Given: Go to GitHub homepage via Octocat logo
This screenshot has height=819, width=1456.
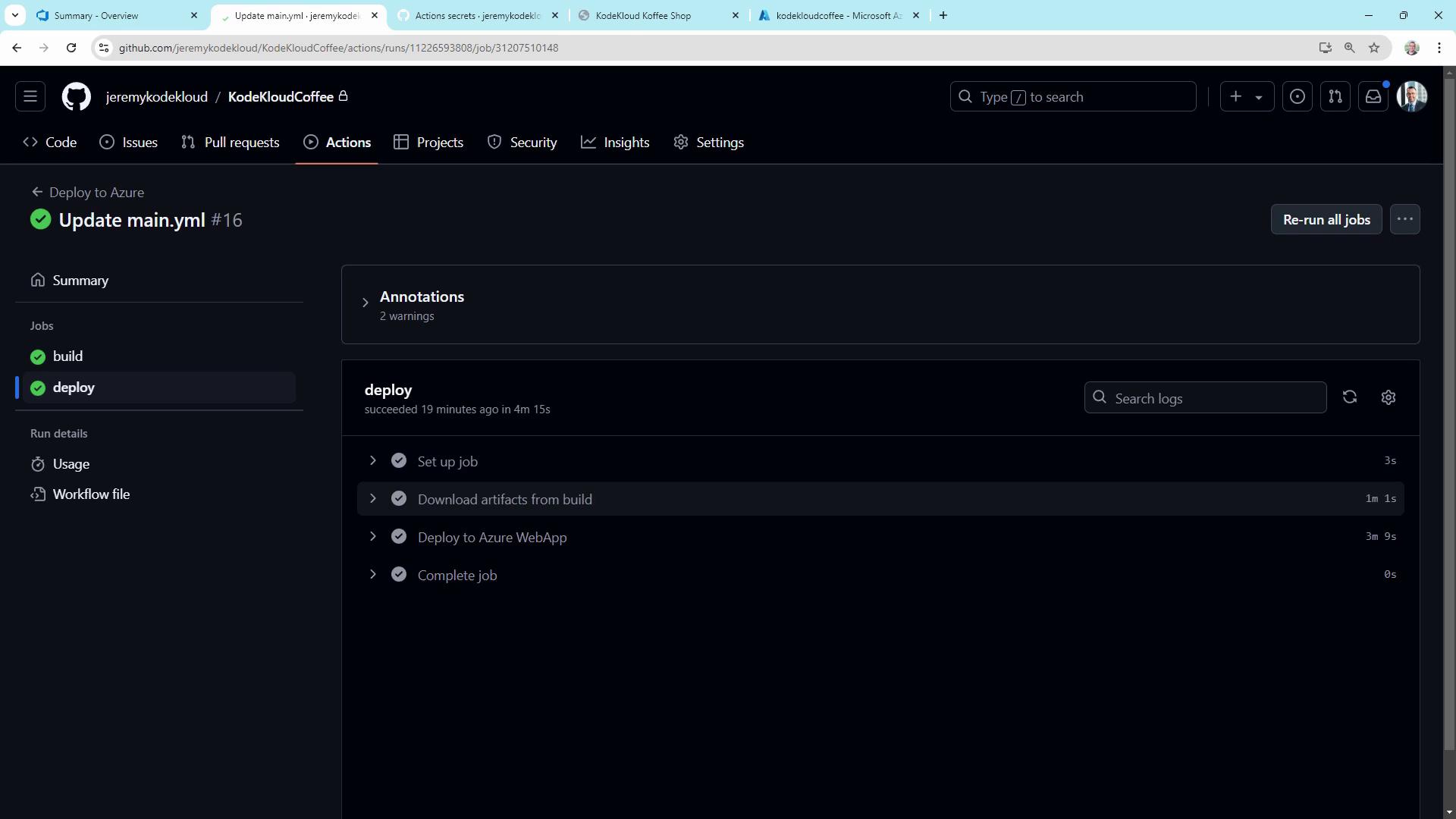Looking at the screenshot, I should [76, 96].
